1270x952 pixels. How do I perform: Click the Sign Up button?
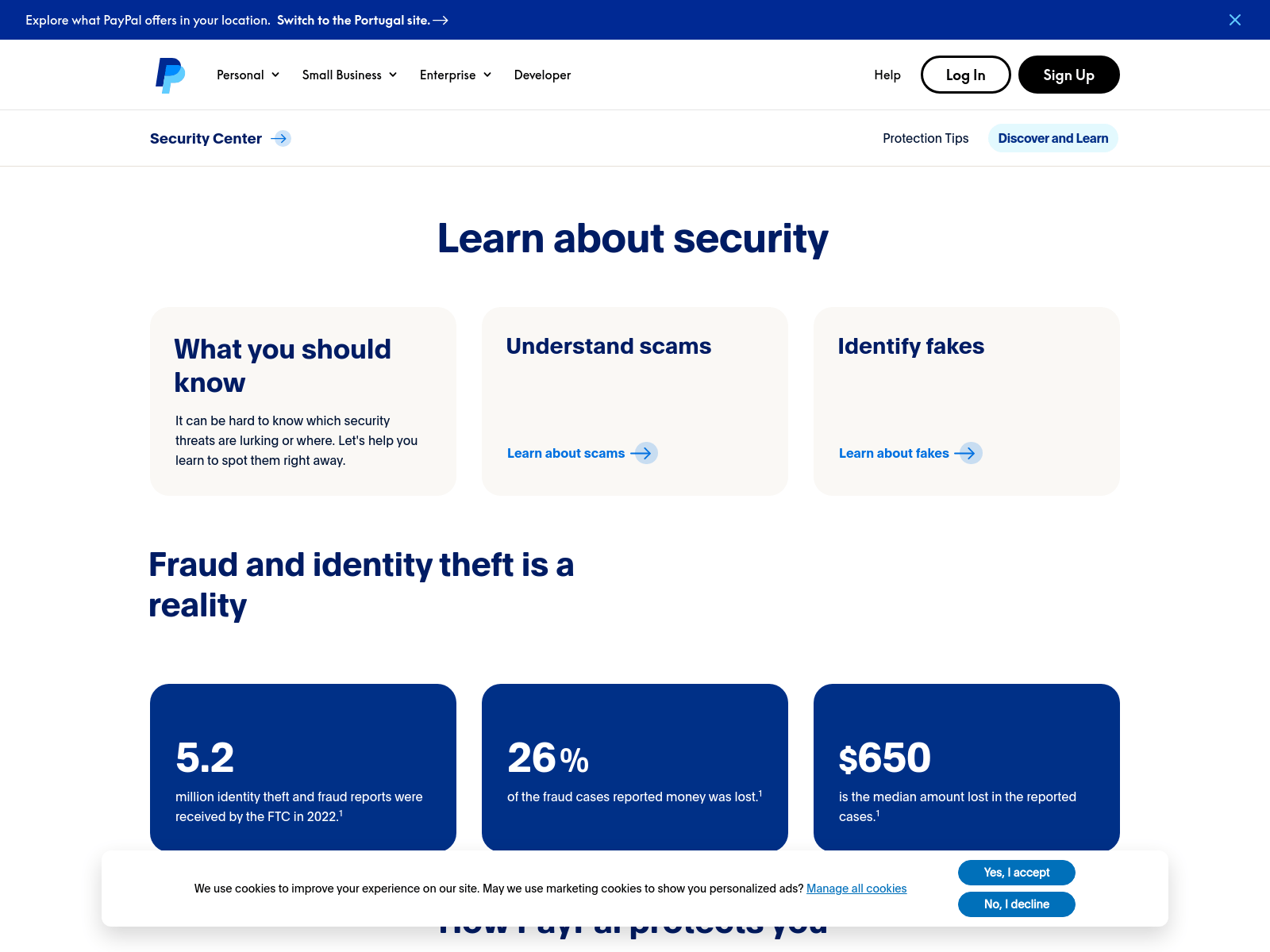[1068, 75]
